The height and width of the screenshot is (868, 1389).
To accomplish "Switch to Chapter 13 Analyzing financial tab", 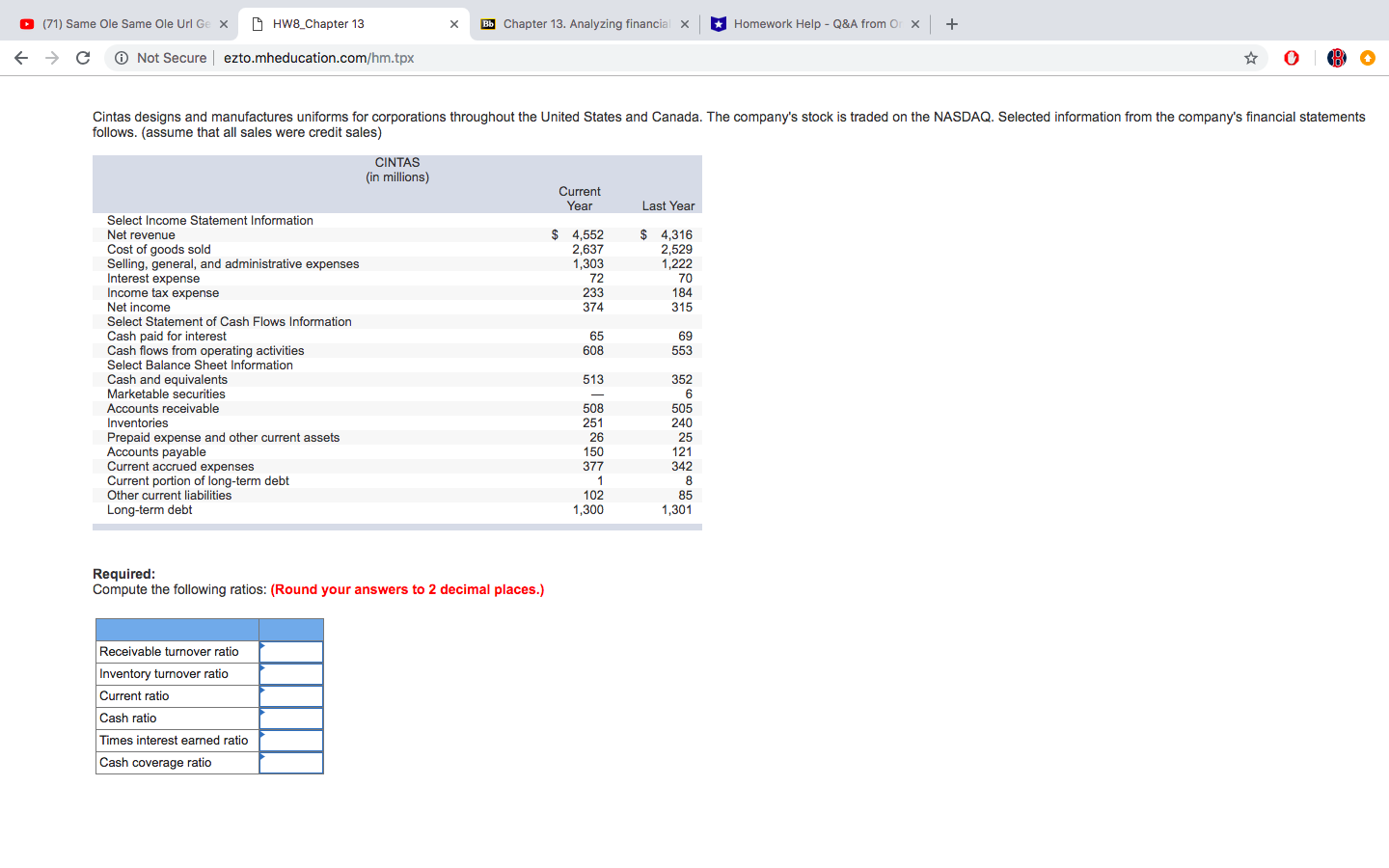I will [585, 24].
